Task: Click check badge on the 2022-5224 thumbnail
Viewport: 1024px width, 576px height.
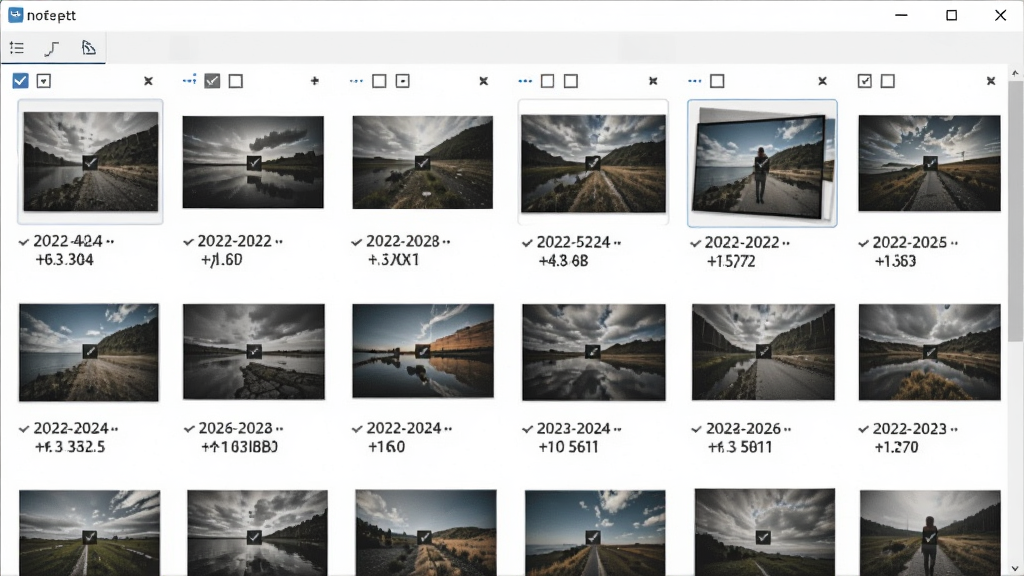Action: click(x=592, y=163)
